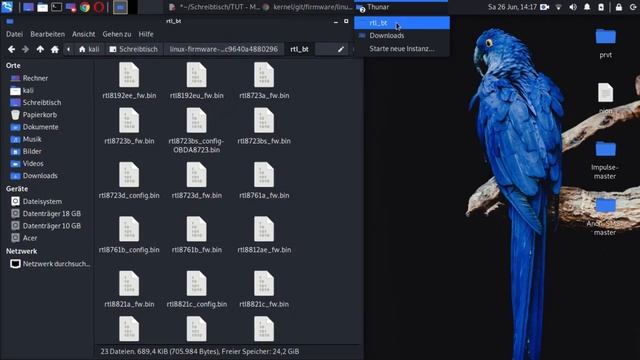Open the battery power manager icon
Image resolution: width=640 pixels, height=360 pixels.
601,7
